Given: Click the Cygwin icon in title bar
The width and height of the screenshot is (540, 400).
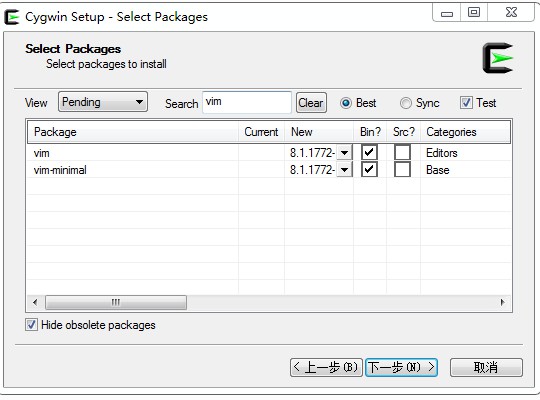Looking at the screenshot, I should coord(12,17).
